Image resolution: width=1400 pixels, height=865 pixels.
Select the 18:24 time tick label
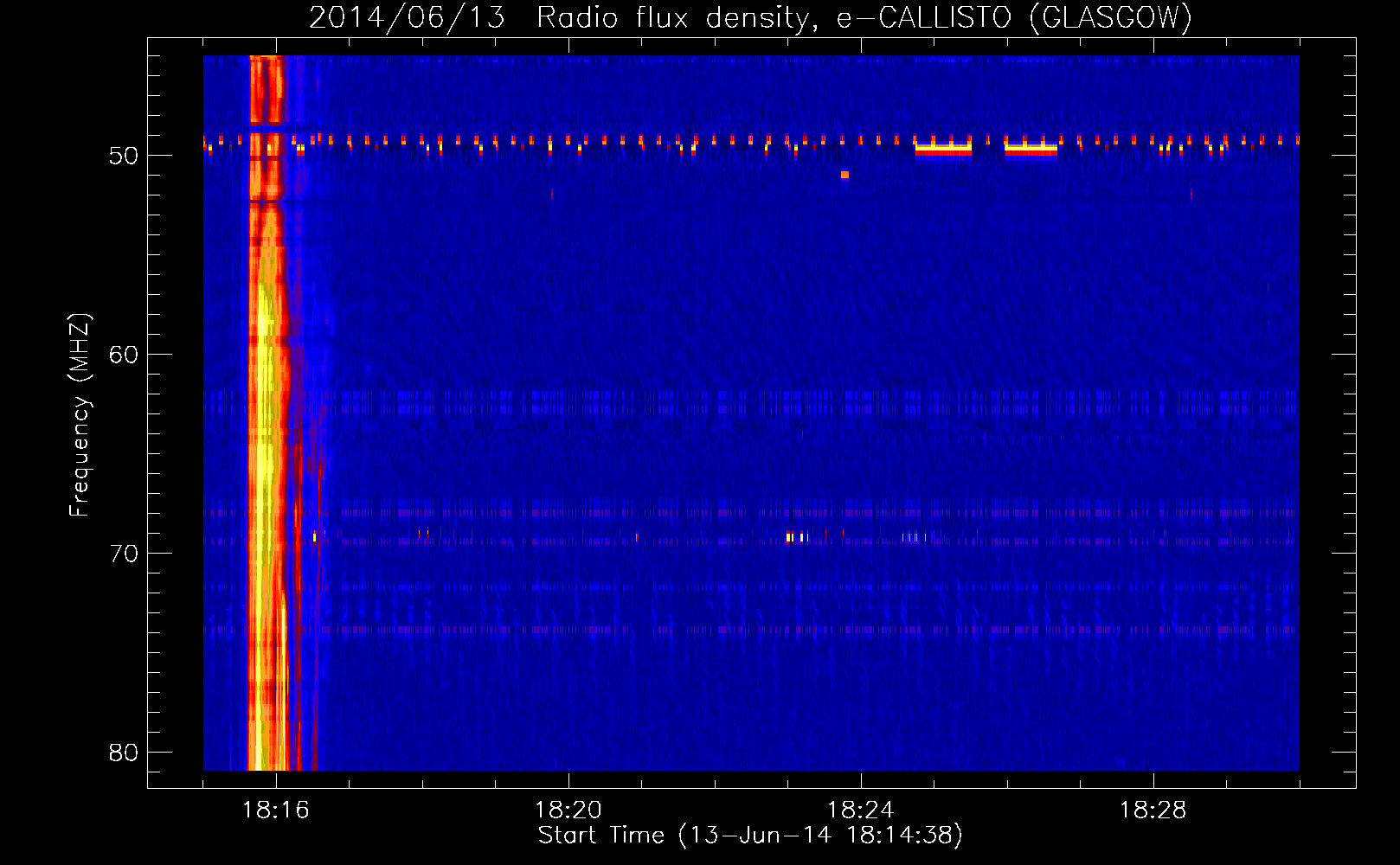pos(861,811)
